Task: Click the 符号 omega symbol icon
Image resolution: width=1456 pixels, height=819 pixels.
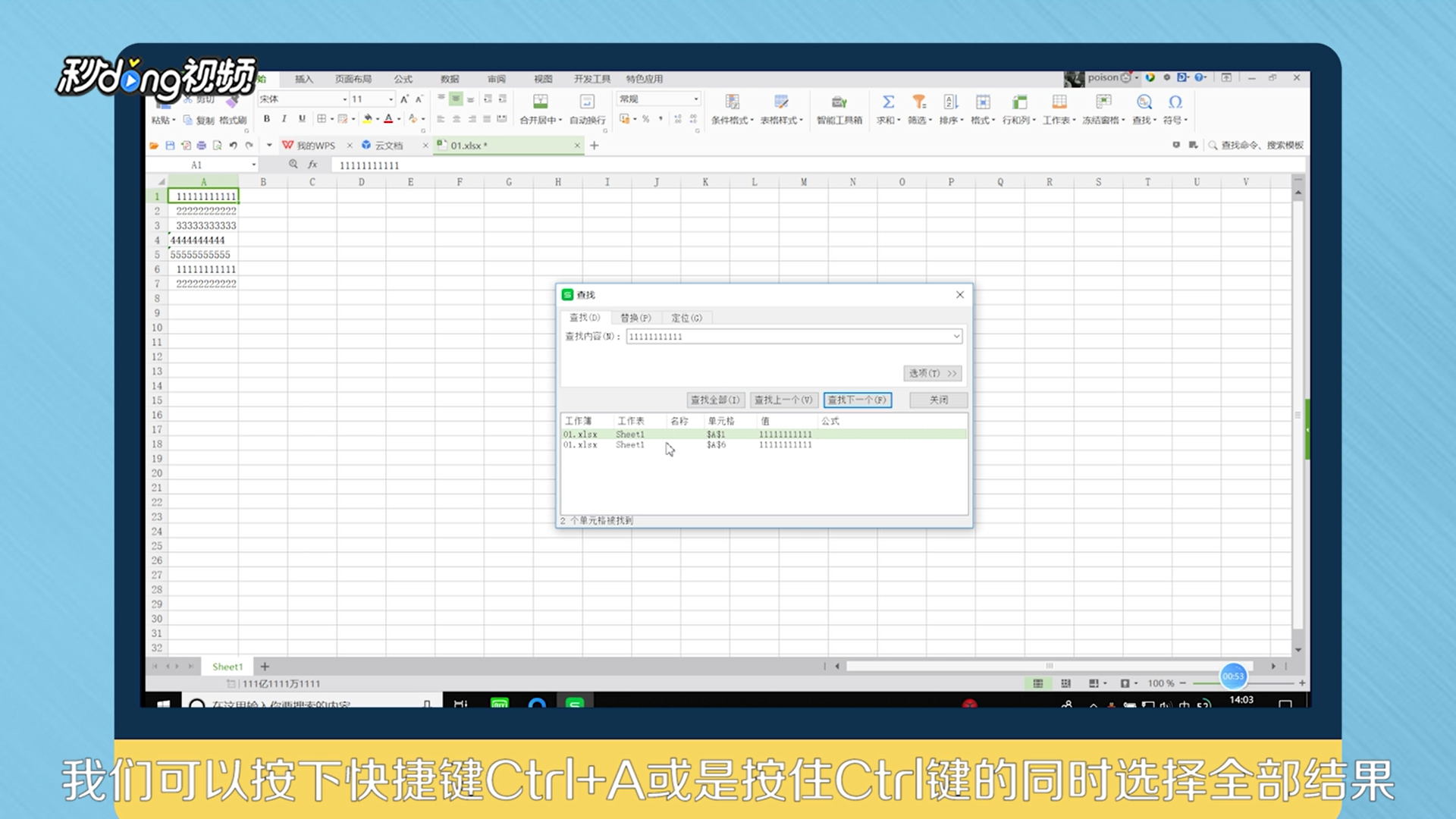Action: pos(1175,102)
